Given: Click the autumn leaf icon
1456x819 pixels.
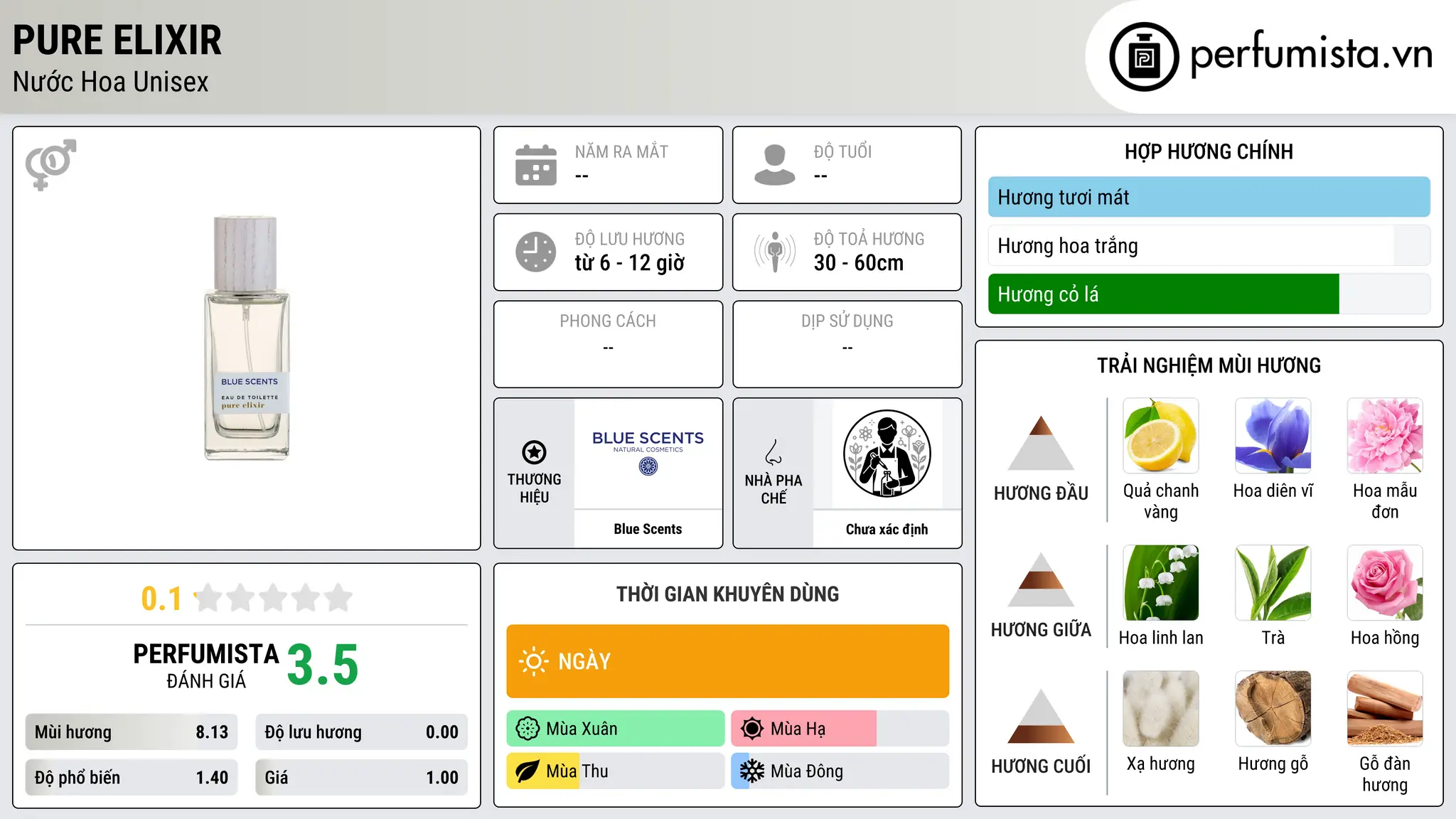Looking at the screenshot, I should 528,771.
